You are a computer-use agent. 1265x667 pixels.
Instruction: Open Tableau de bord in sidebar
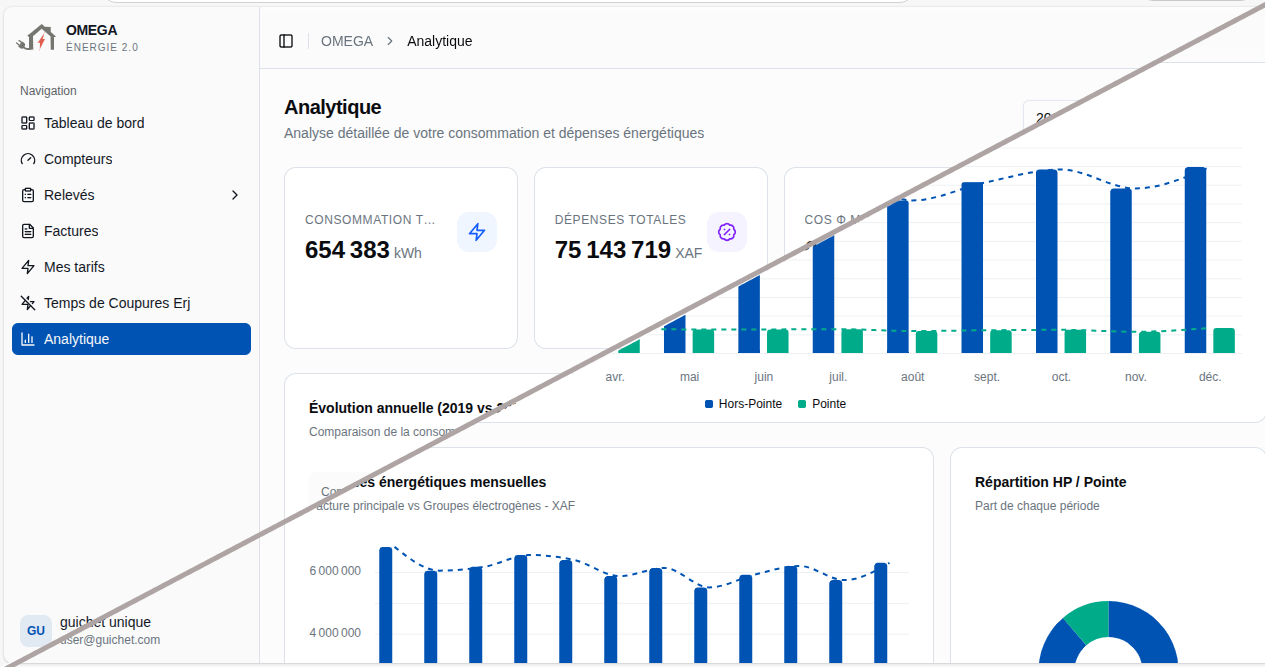131,123
